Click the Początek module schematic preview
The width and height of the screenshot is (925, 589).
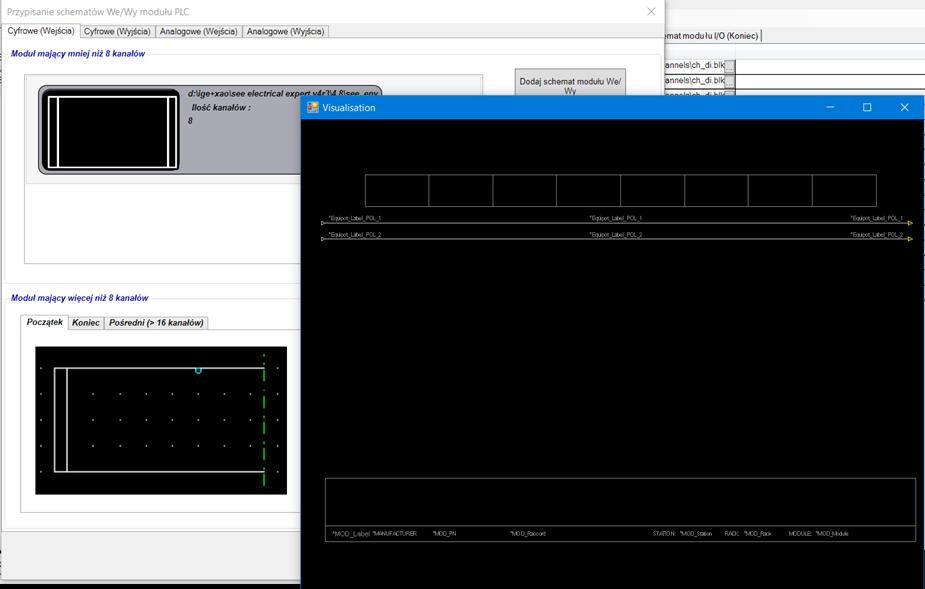coord(161,420)
